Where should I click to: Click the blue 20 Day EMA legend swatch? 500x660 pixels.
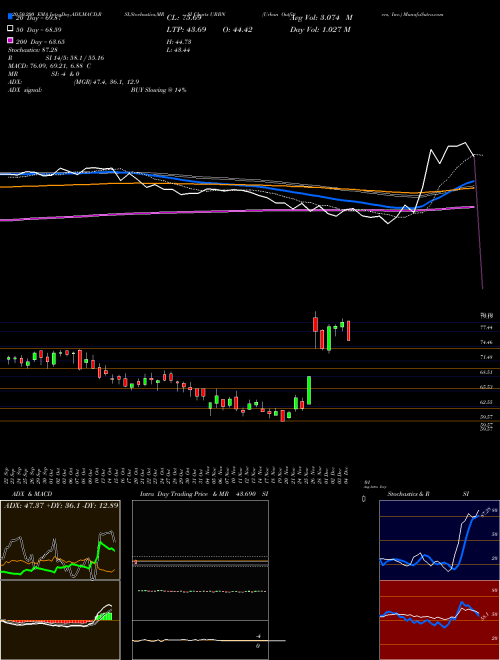tap(10, 17)
